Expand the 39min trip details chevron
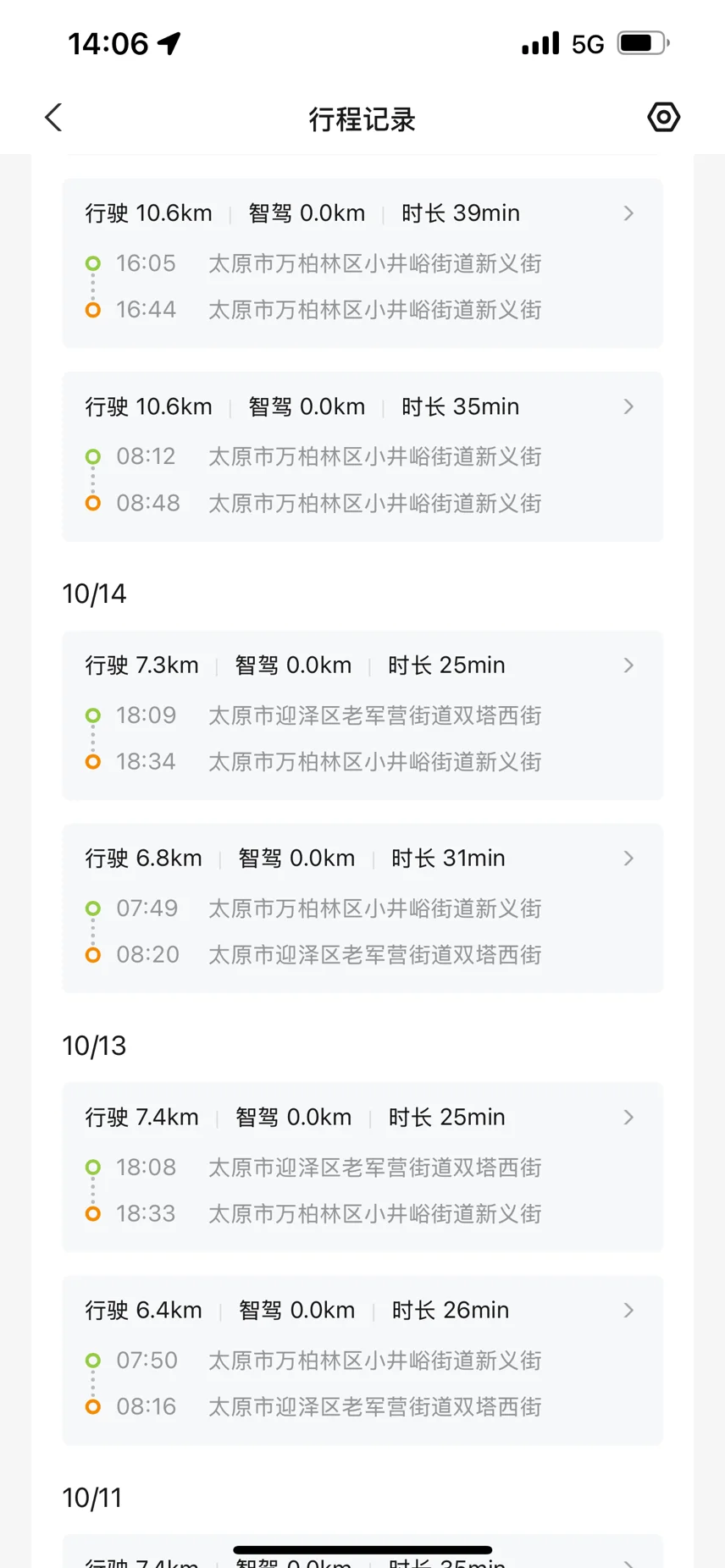This screenshot has width=725, height=1568. tap(628, 213)
